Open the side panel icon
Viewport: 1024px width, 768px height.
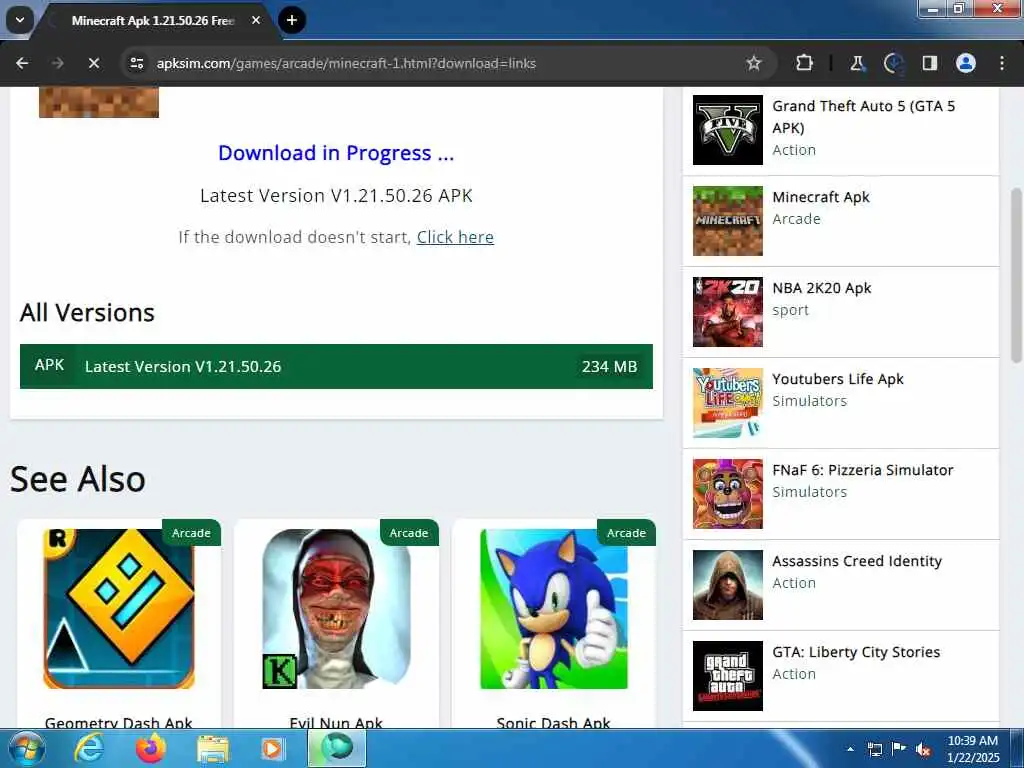pos(929,63)
